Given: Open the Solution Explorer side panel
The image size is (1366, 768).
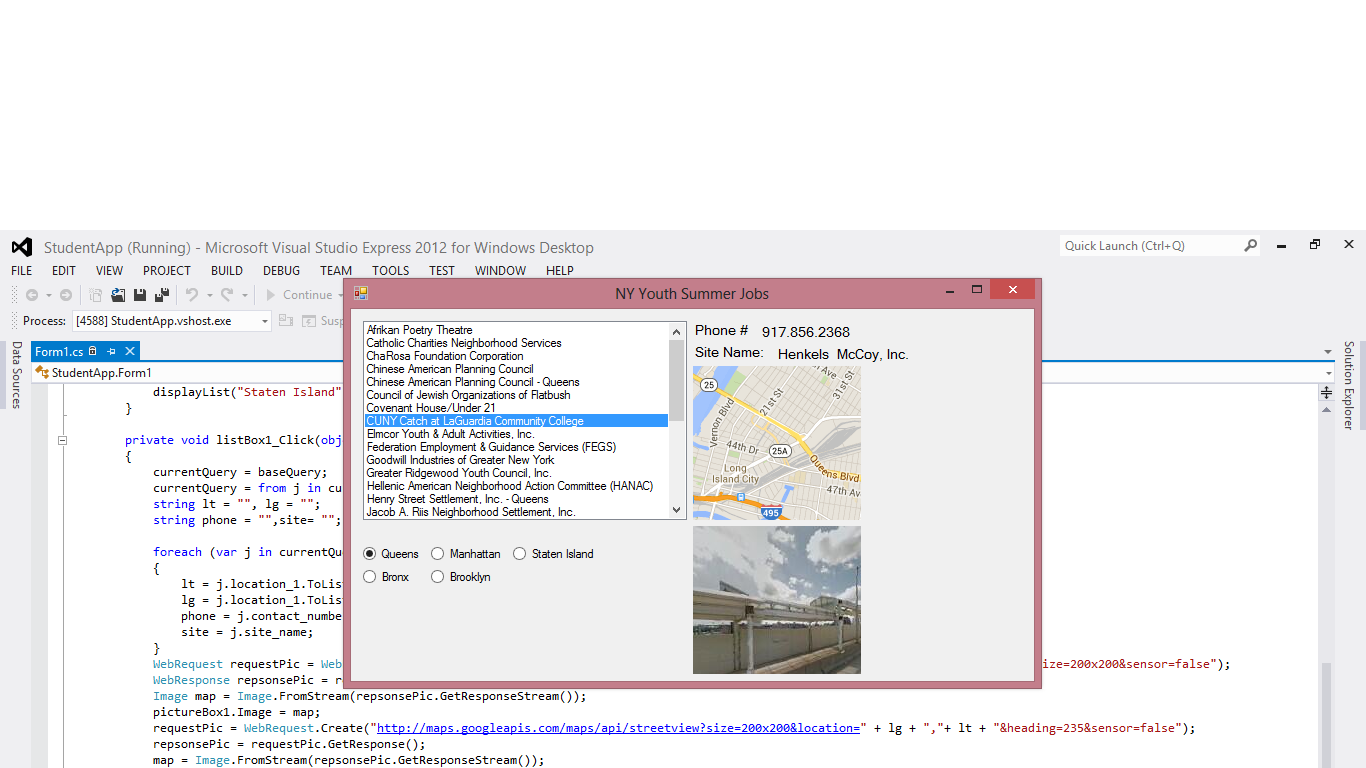Looking at the screenshot, I should [1348, 385].
